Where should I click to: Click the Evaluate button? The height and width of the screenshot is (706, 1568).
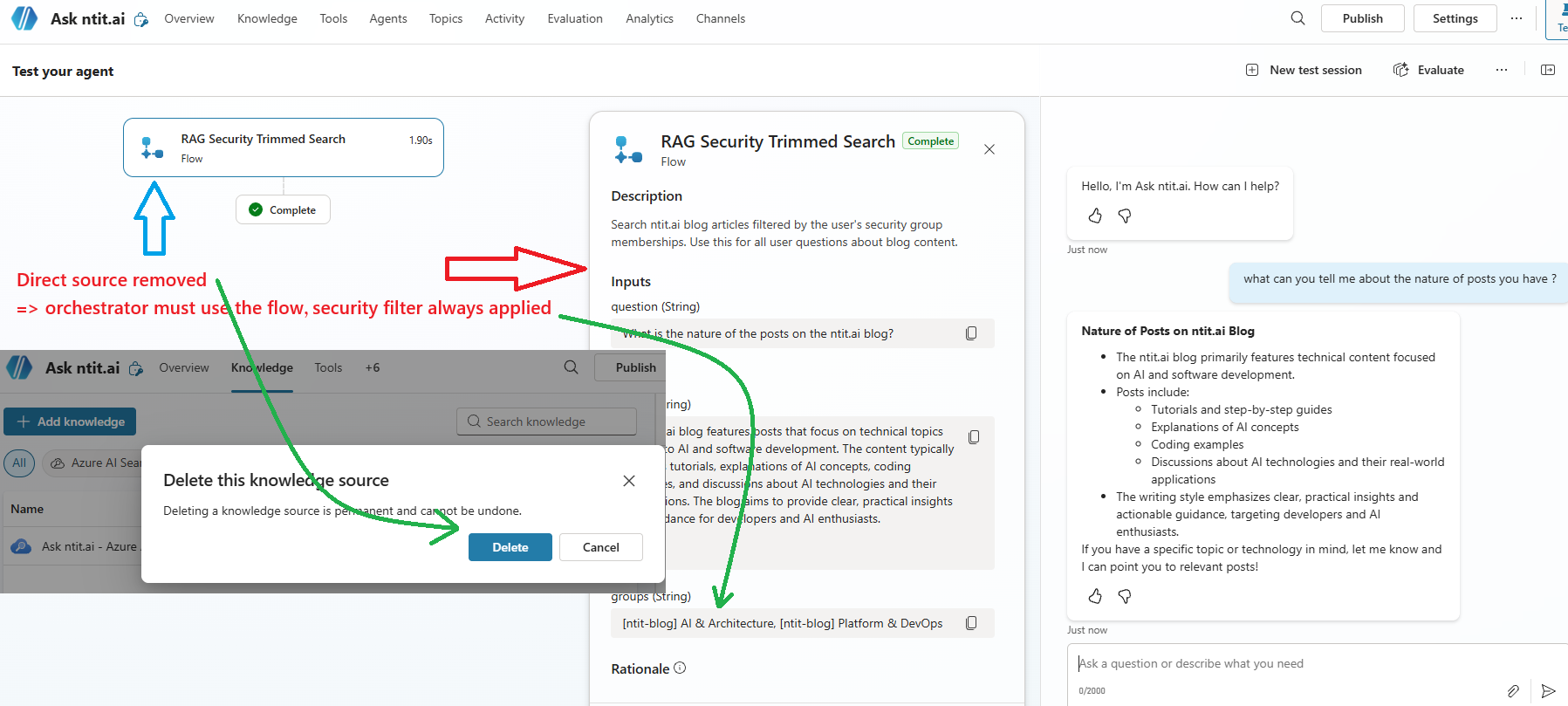(x=1429, y=70)
